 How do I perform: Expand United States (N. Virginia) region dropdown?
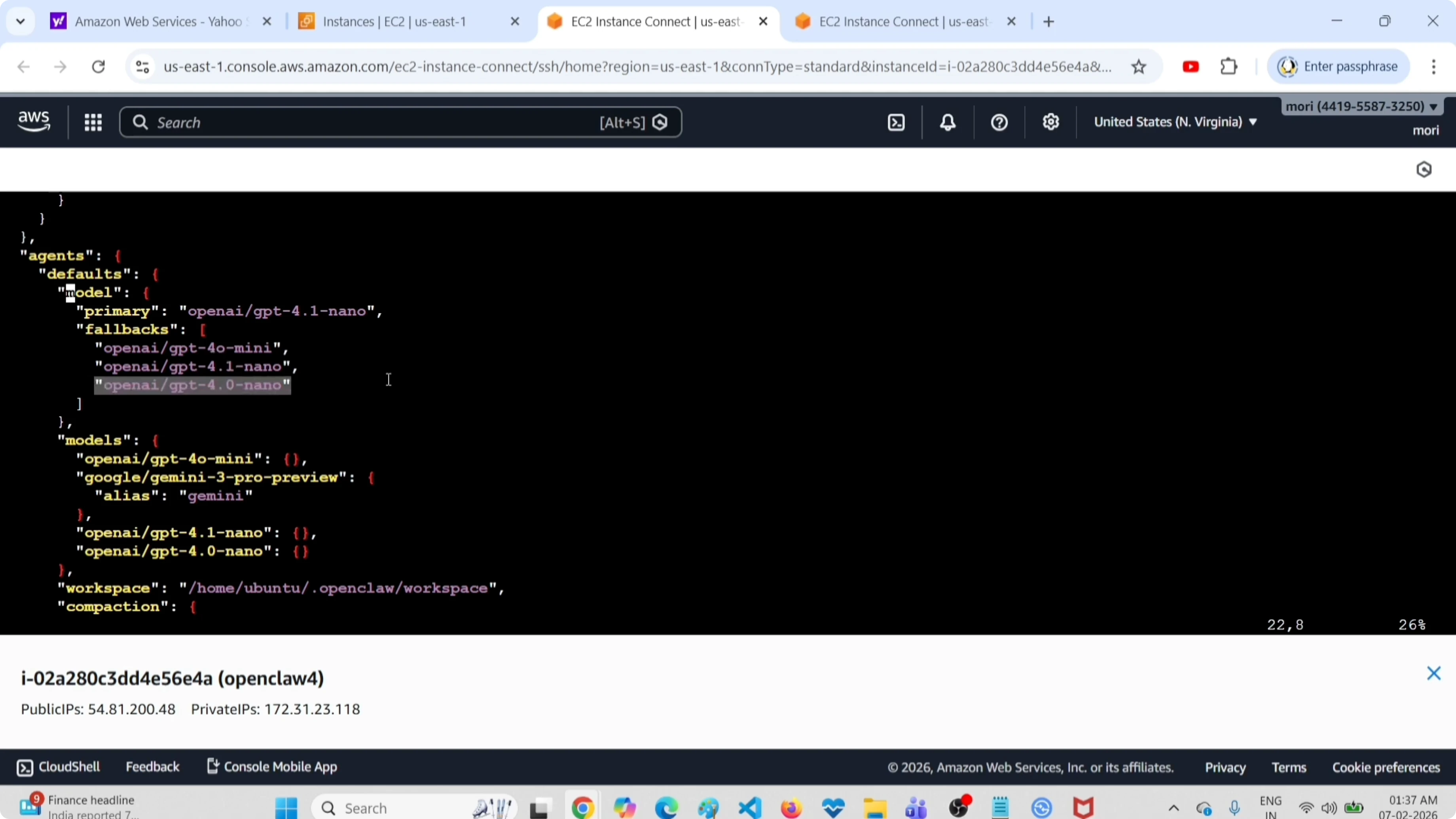coord(1175,122)
